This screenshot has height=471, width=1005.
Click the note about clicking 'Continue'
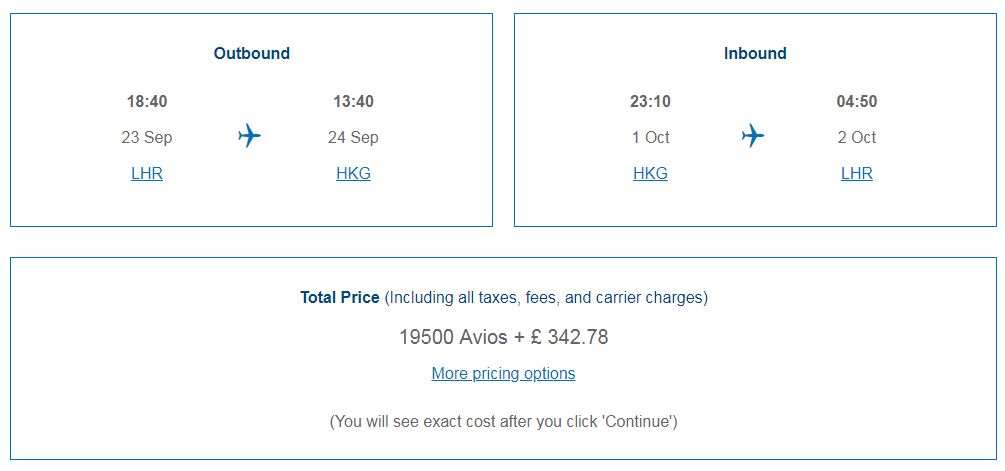503,422
